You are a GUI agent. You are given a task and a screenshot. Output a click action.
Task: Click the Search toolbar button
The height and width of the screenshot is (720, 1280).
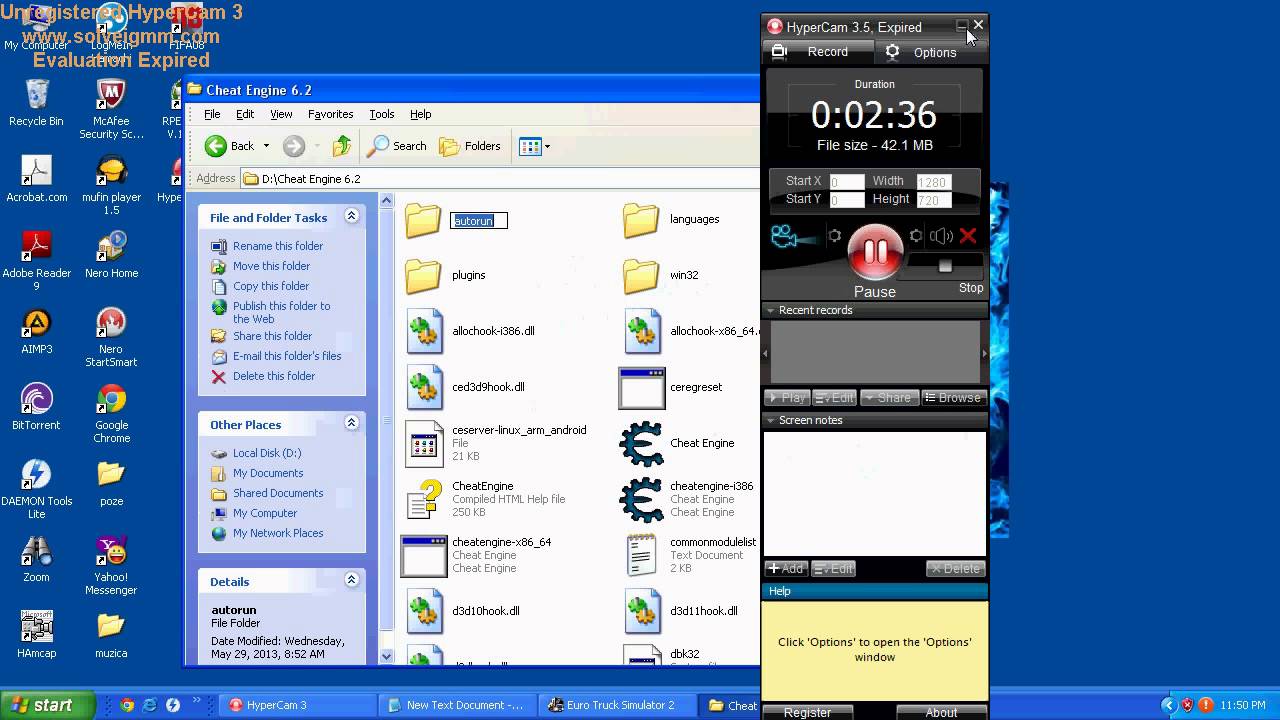(x=397, y=146)
